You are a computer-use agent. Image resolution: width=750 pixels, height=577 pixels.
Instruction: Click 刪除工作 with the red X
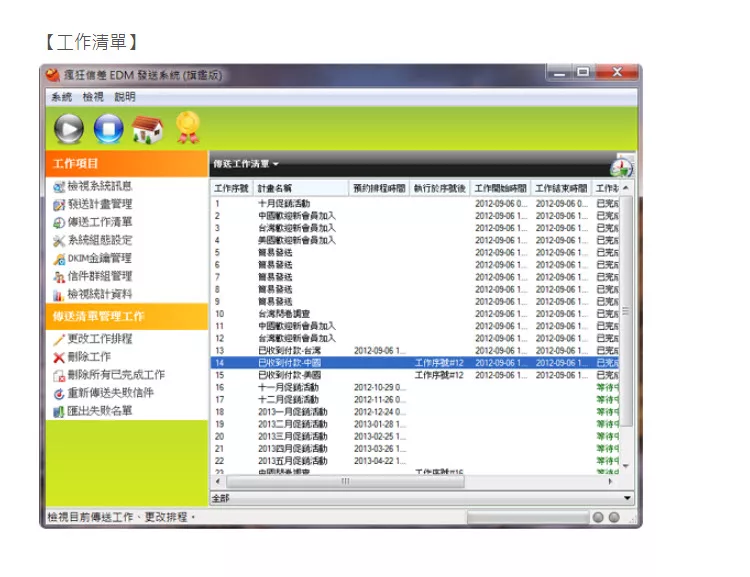[88, 357]
